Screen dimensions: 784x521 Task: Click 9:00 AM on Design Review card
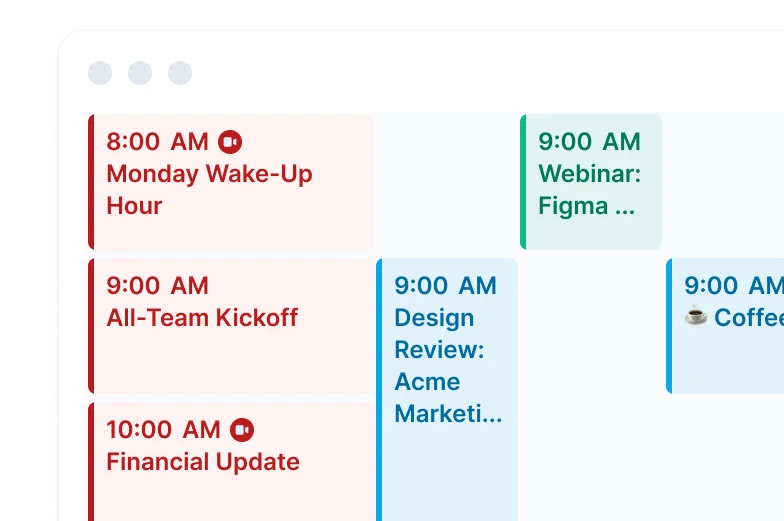point(446,286)
